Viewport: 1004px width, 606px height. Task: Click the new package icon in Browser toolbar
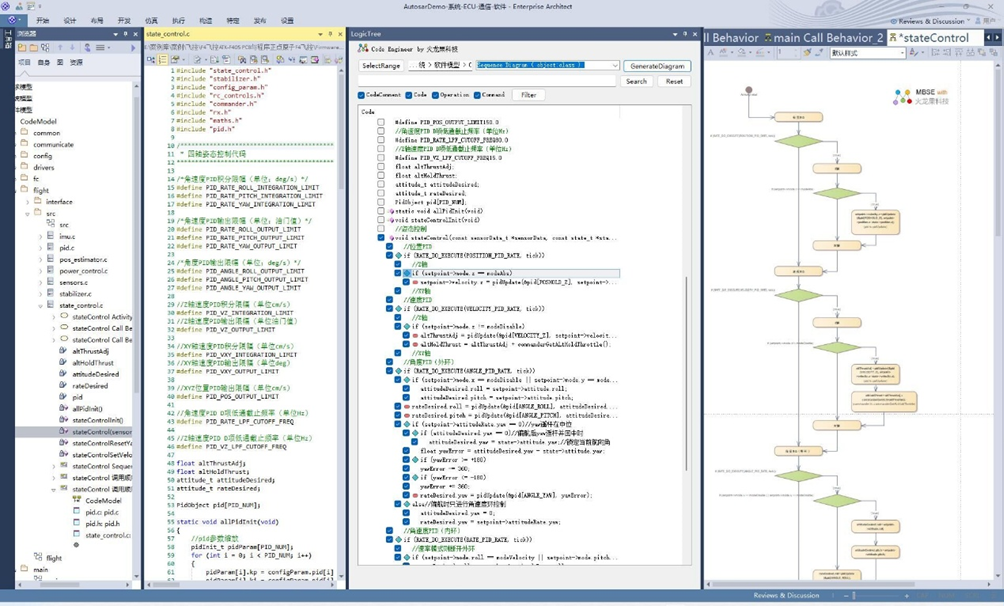(x=22, y=47)
